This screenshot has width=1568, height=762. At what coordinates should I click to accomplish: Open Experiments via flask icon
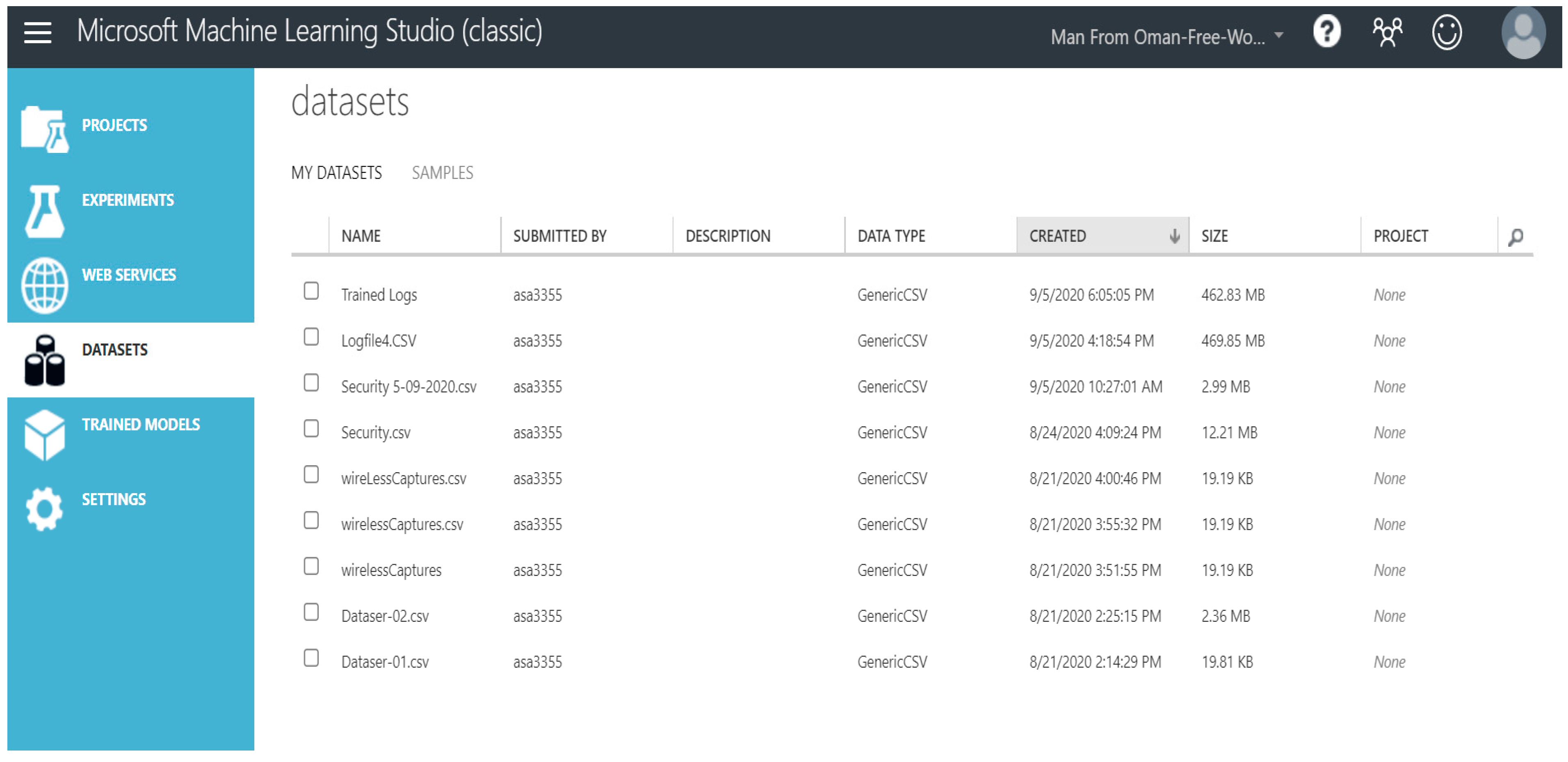click(x=44, y=211)
